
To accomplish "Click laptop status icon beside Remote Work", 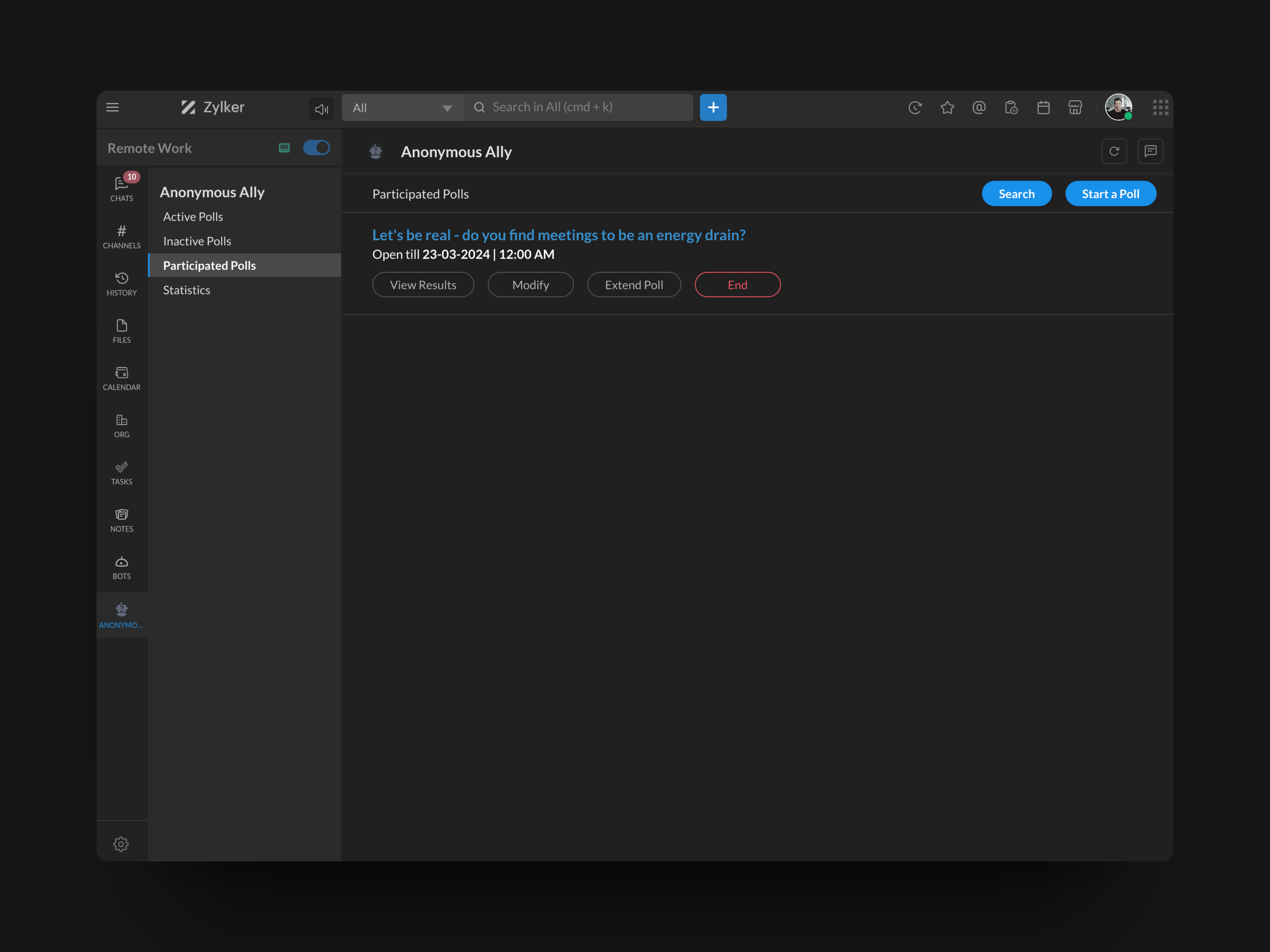I will click(284, 148).
